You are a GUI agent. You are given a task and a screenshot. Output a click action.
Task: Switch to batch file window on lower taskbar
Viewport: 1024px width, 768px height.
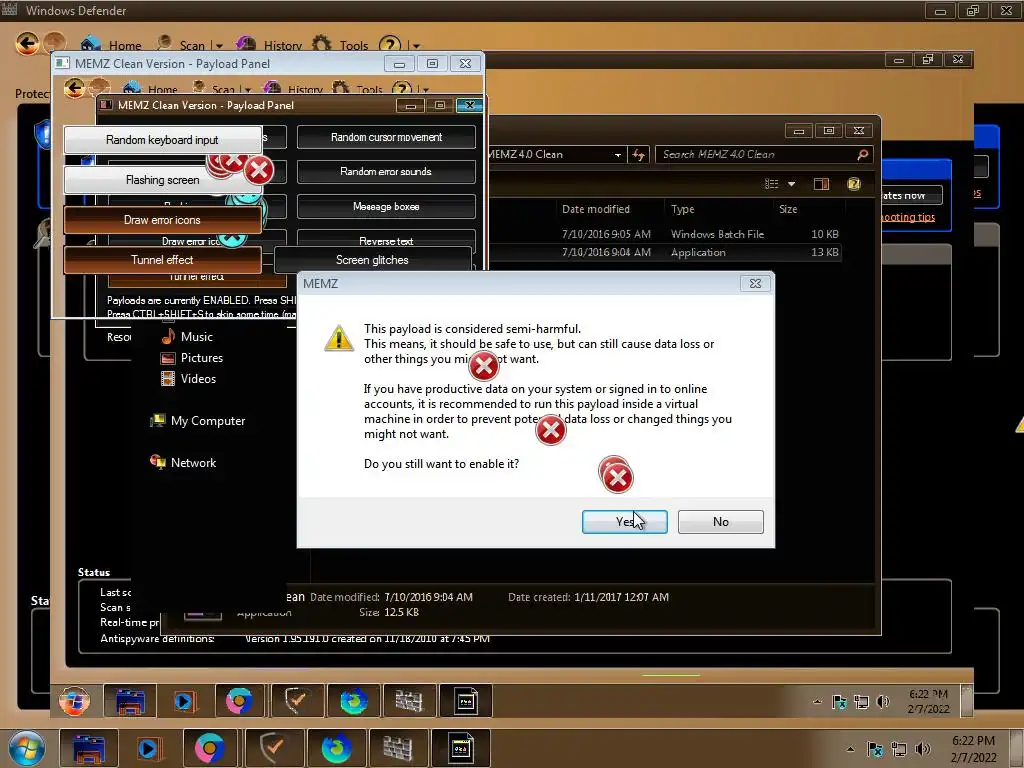click(x=460, y=748)
